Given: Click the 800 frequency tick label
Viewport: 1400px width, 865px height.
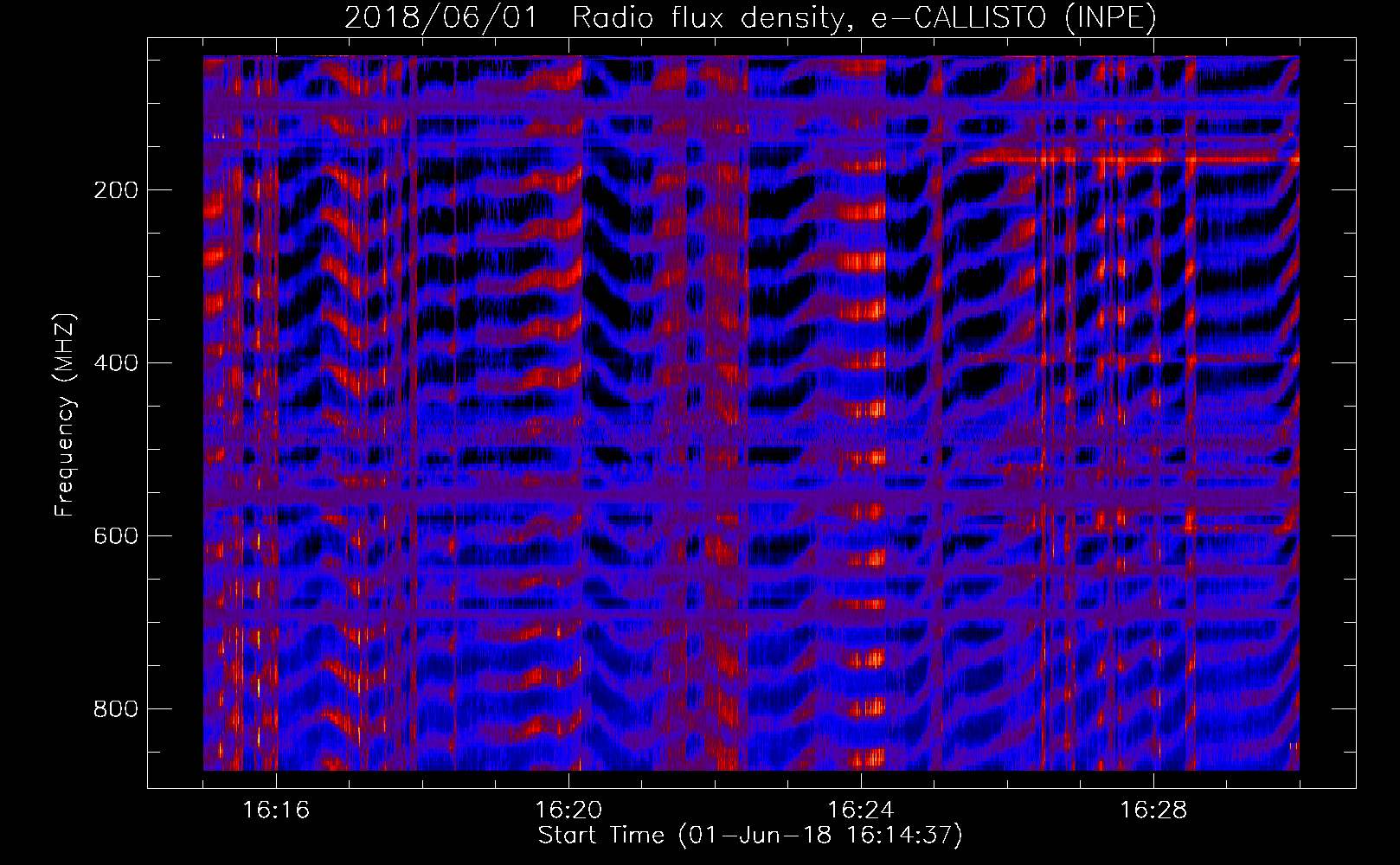Looking at the screenshot, I should tap(115, 709).
